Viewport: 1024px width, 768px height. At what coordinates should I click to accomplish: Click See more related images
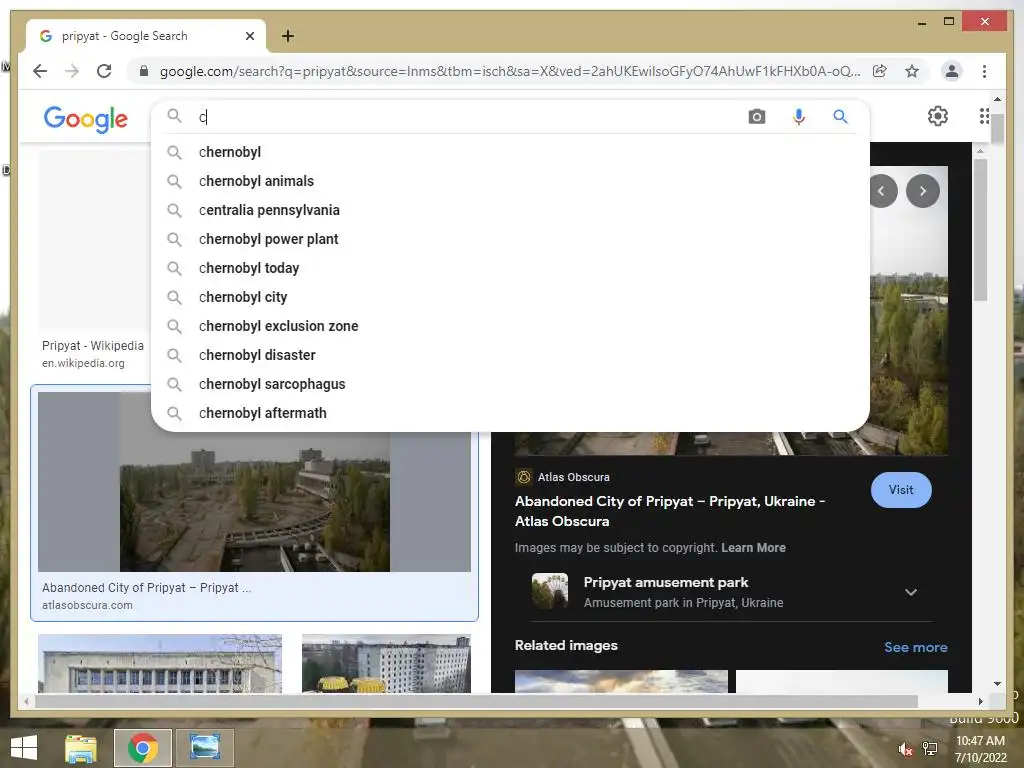[916, 647]
